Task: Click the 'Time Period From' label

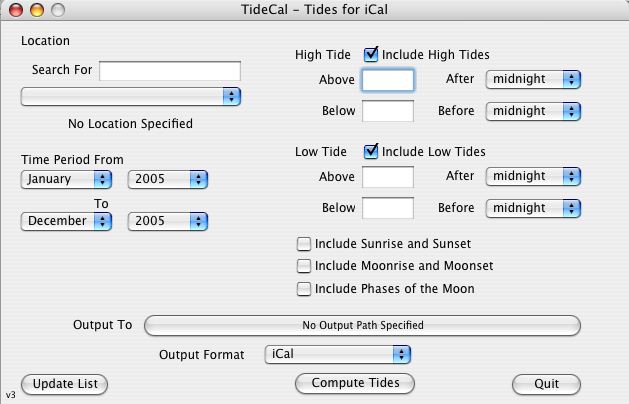Action: pos(72,160)
